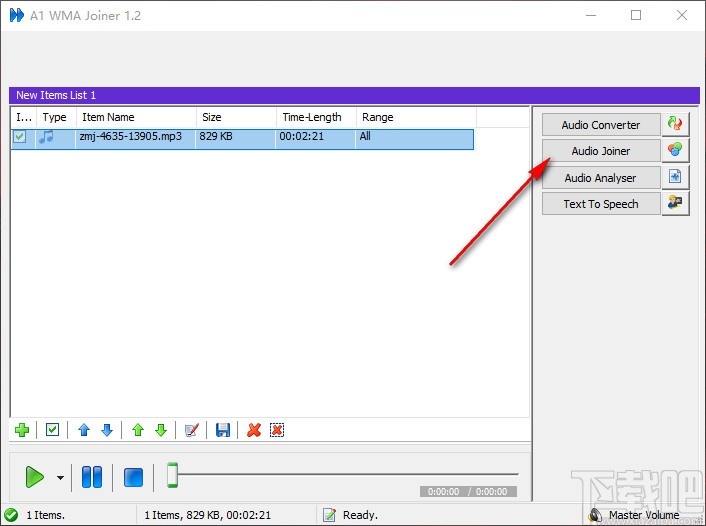
Task: Move item up with green up arrow
Action: (x=138, y=430)
